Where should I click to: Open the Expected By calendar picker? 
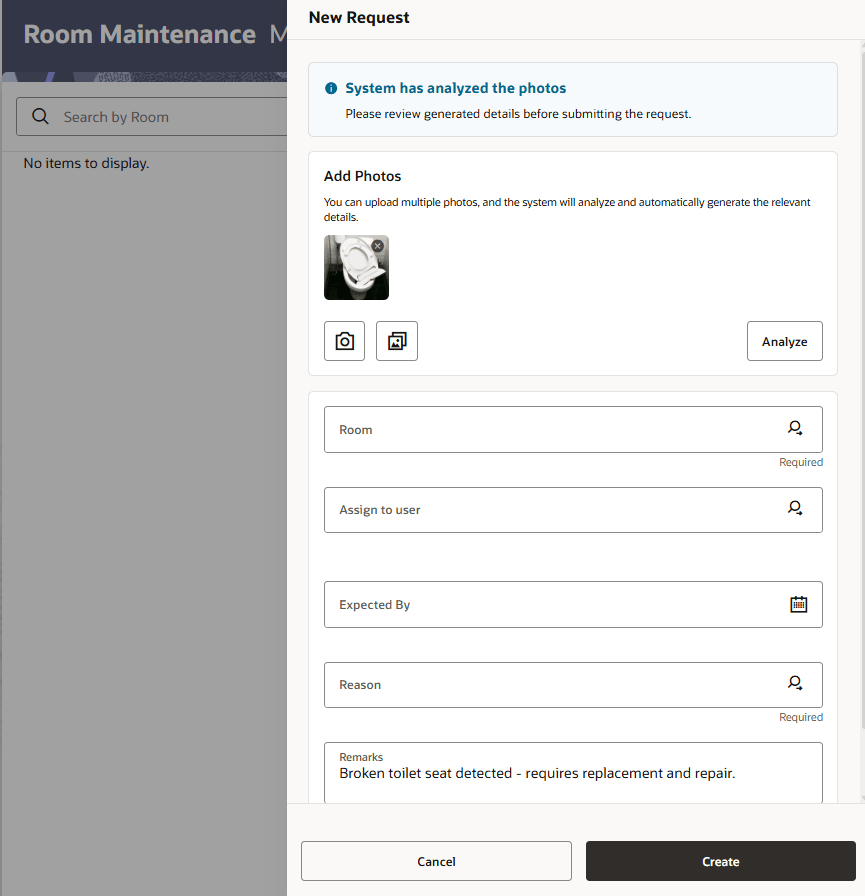[798, 604]
